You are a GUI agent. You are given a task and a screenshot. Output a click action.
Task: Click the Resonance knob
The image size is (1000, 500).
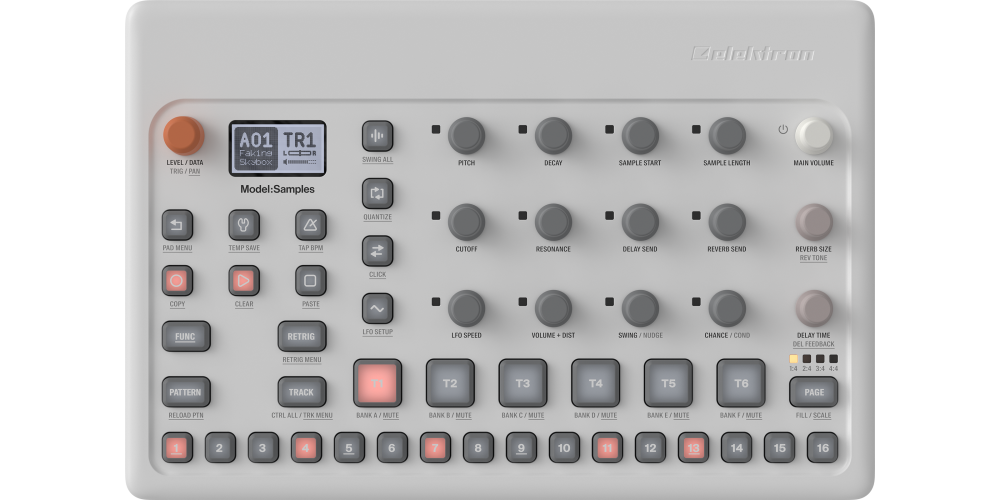[x=553, y=222]
